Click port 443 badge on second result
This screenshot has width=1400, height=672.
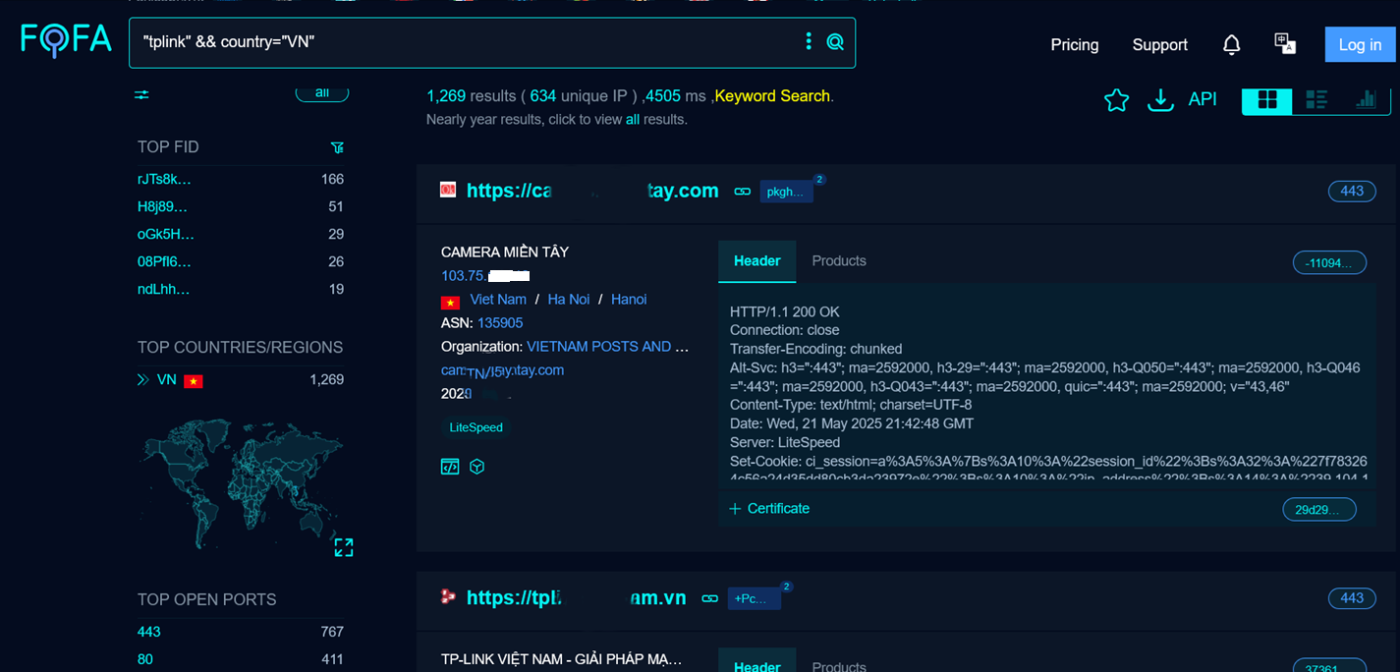(x=1352, y=598)
